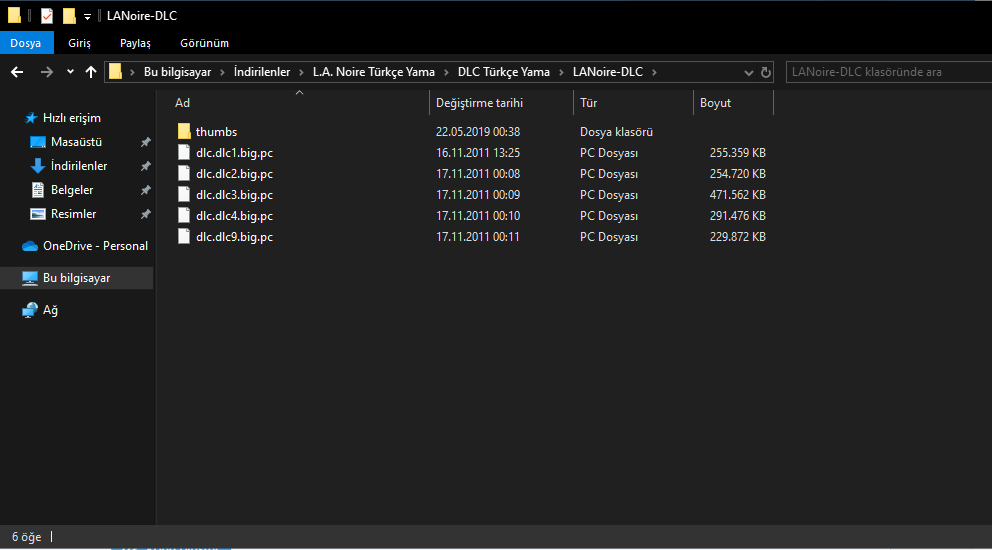The width and height of the screenshot is (992, 550).
Task: Open Resimler in the navigation pane
Action: [73, 214]
